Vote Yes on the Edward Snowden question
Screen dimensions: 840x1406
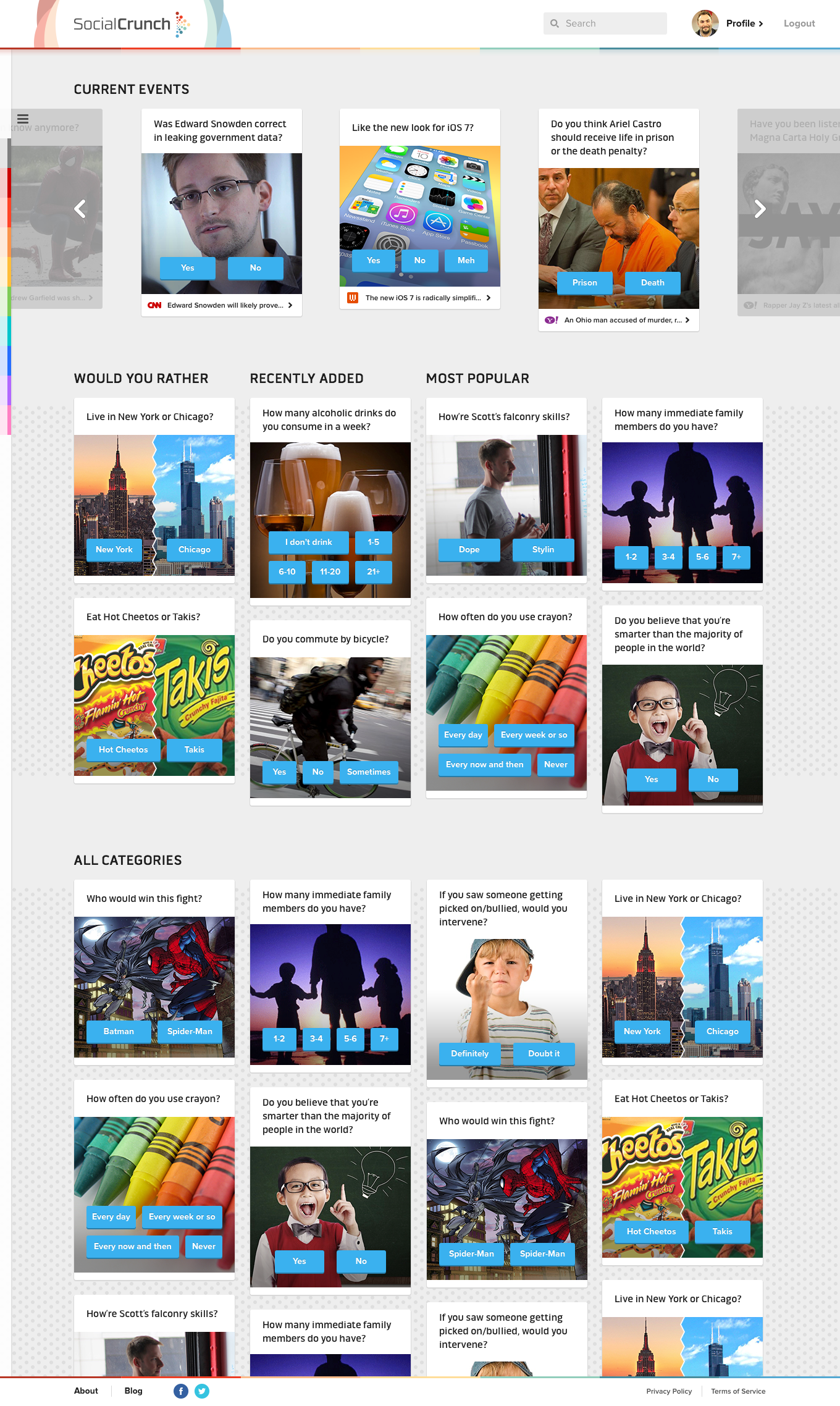[x=188, y=268]
